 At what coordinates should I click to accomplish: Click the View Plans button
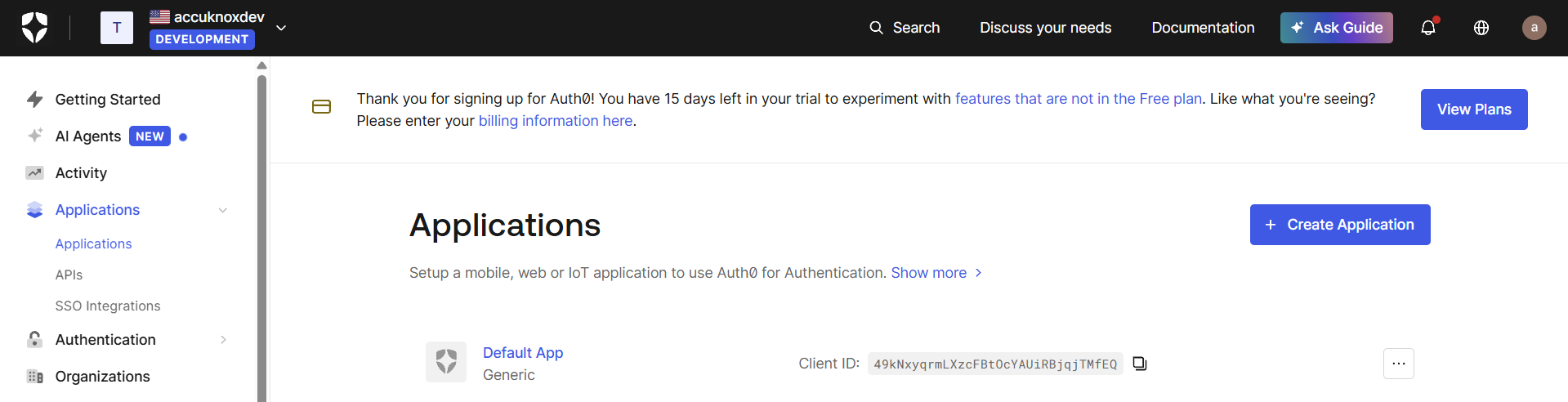coord(1473,109)
